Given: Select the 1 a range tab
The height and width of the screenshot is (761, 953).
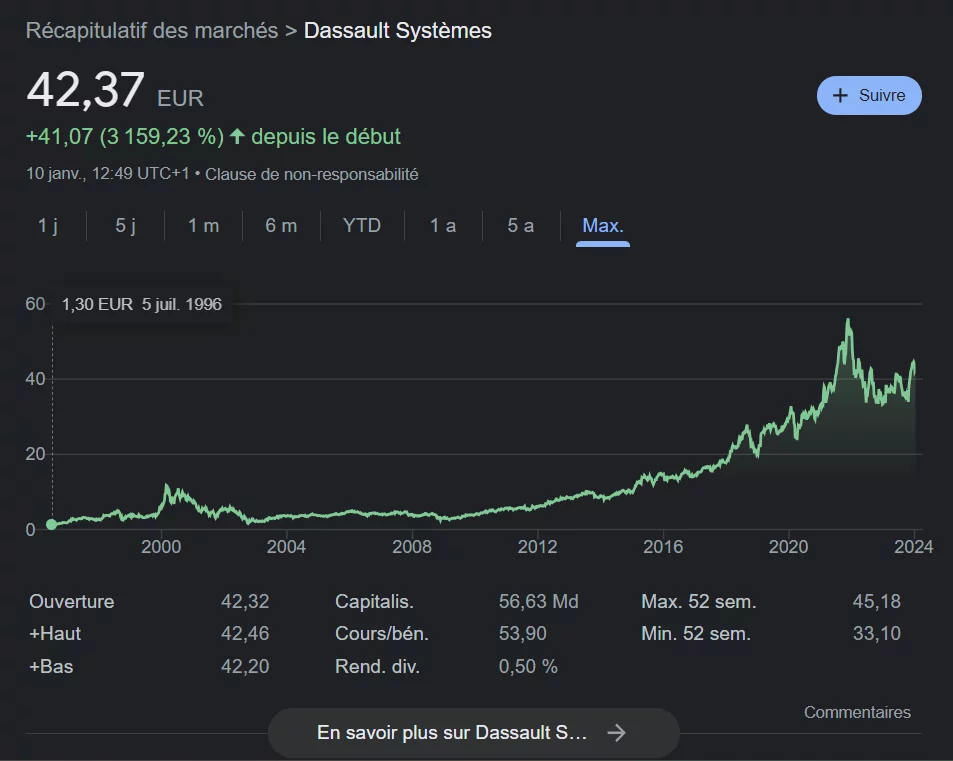Looking at the screenshot, I should point(443,226).
